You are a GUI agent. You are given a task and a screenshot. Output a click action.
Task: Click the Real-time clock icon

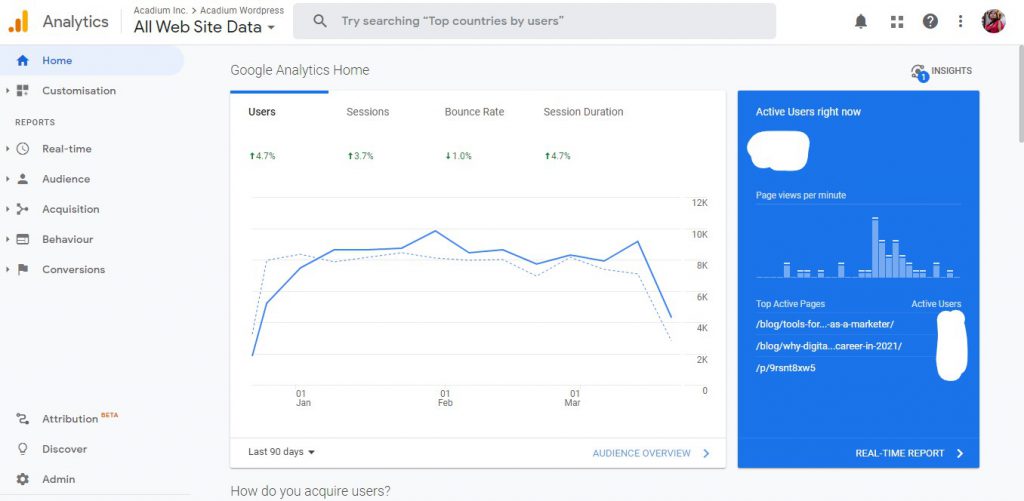[x=23, y=149]
